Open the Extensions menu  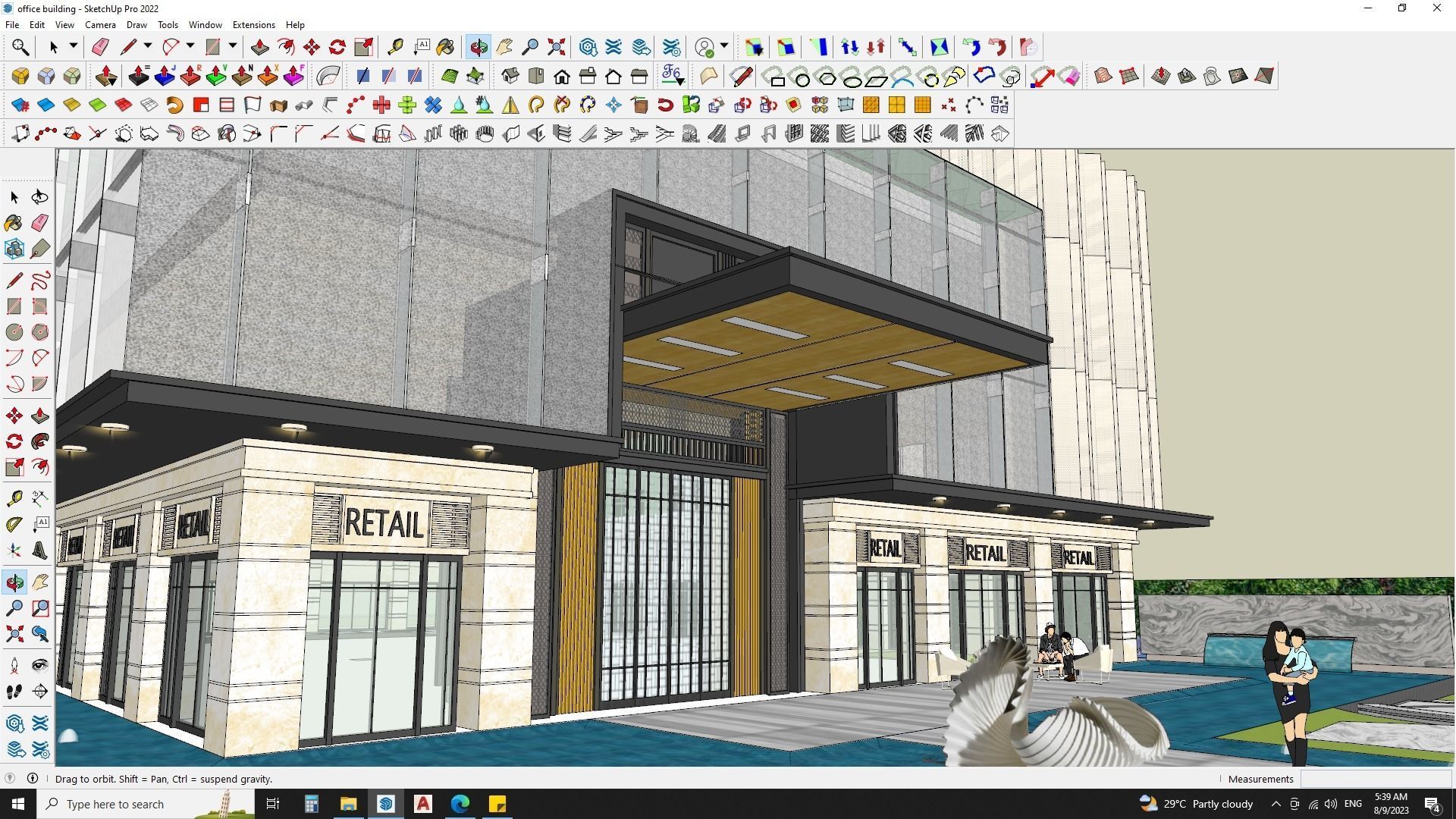tap(253, 25)
